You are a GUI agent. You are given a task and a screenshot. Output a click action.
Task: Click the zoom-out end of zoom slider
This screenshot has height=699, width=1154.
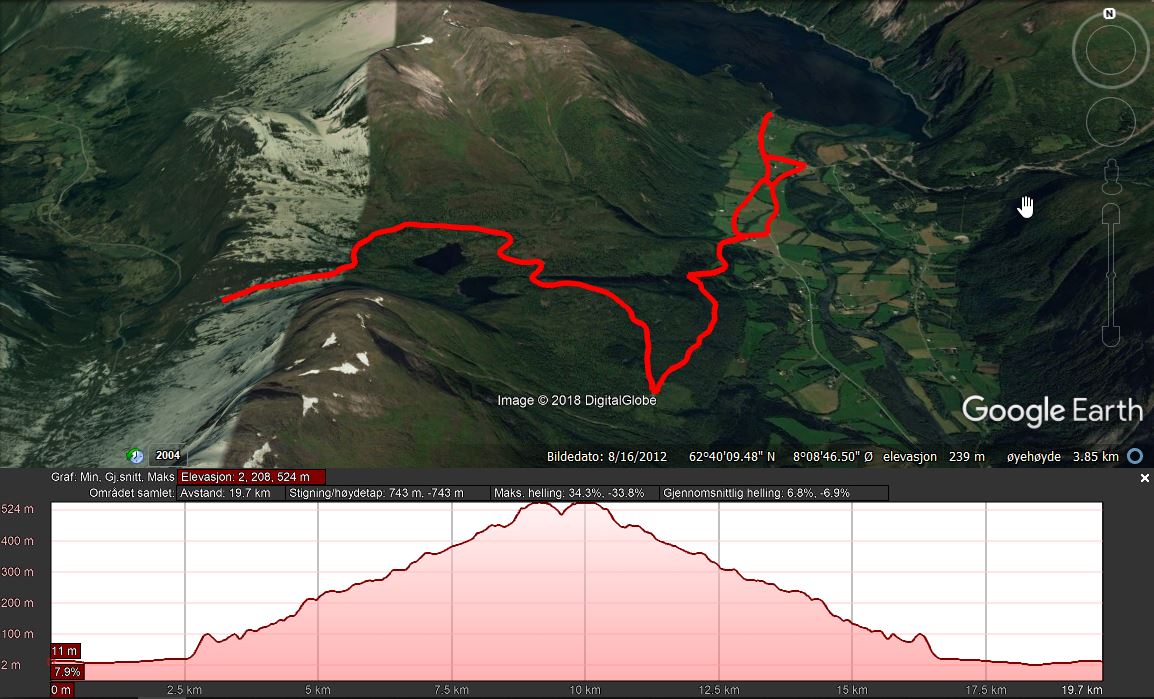[x=1111, y=336]
